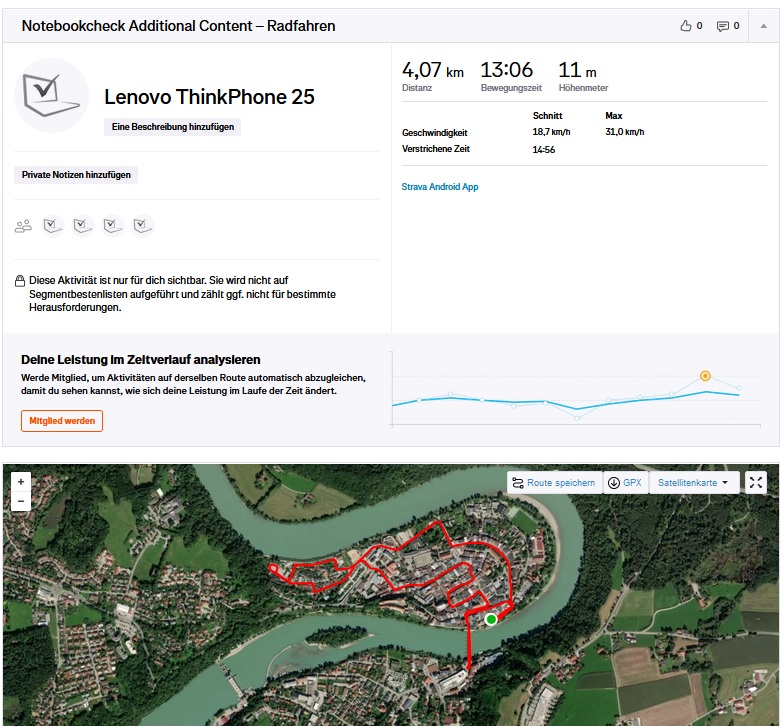Click the orange marker on performance chart

[705, 376]
